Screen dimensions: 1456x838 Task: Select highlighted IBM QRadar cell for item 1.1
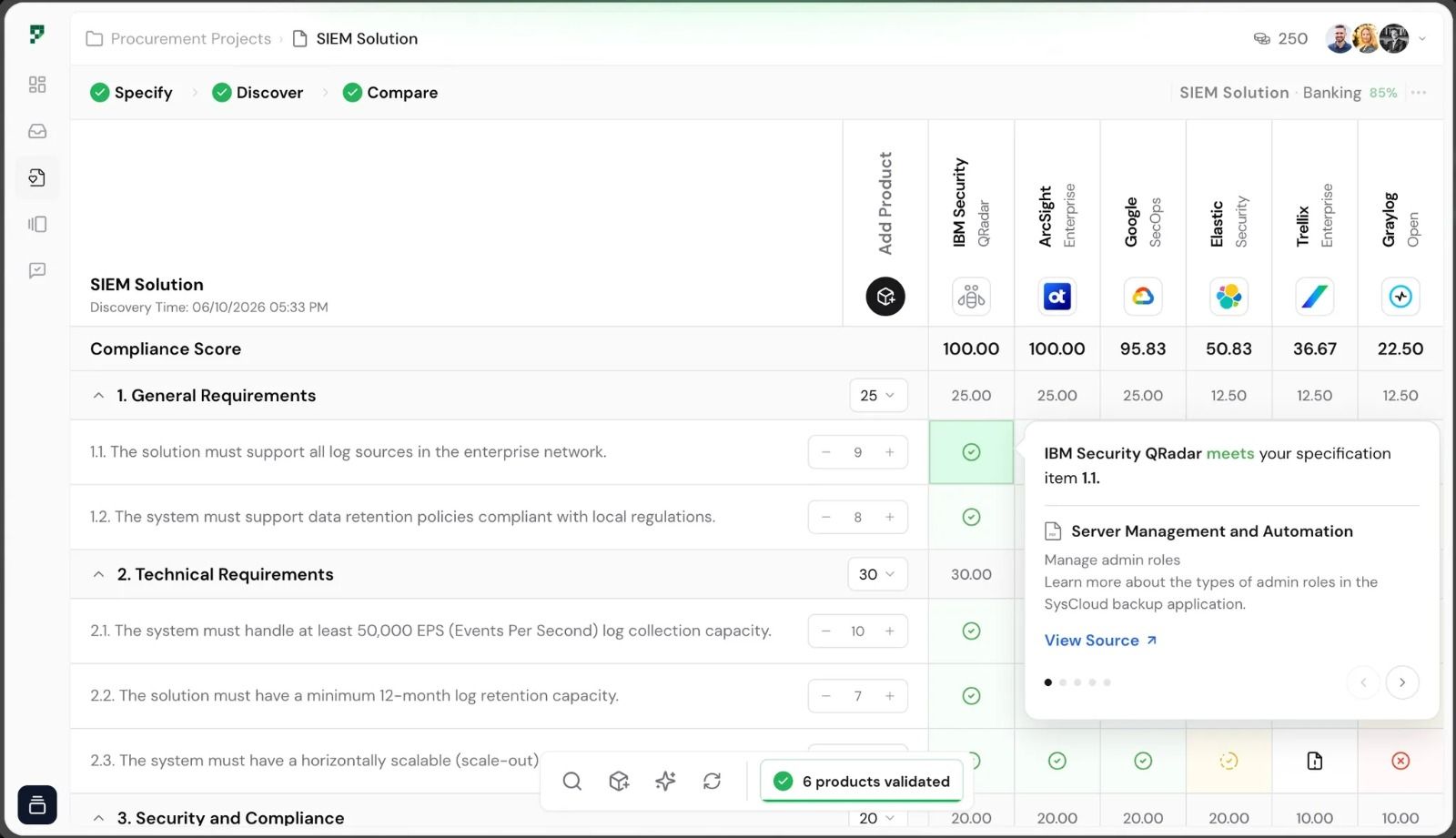click(971, 452)
